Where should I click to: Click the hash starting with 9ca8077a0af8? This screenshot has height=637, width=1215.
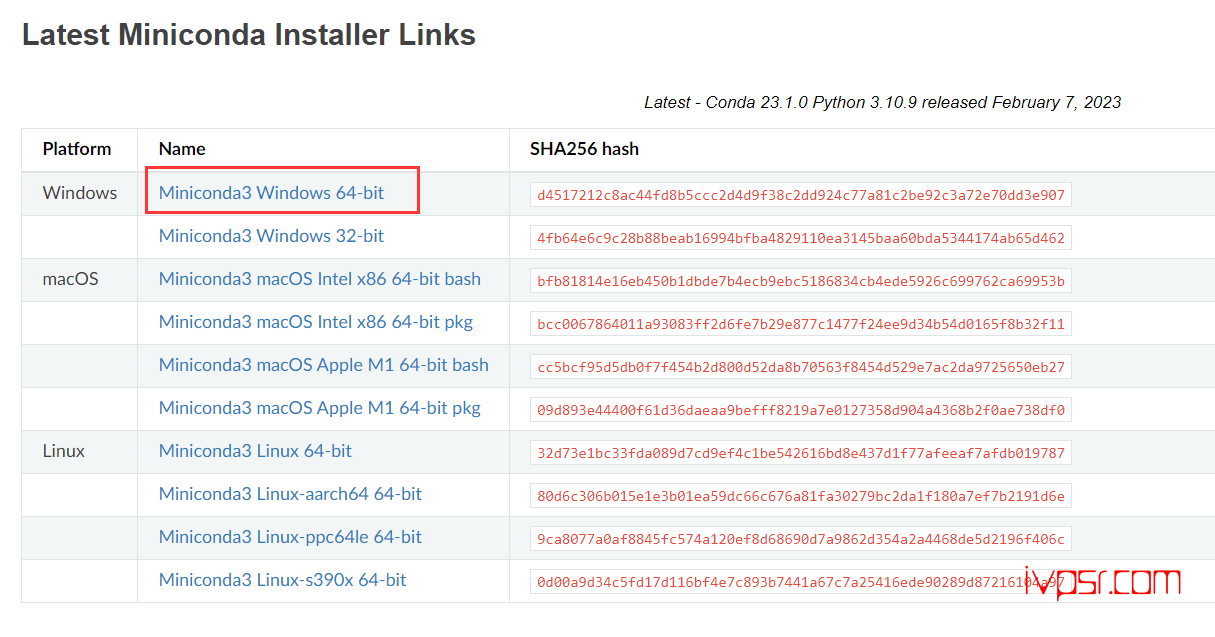(801, 539)
